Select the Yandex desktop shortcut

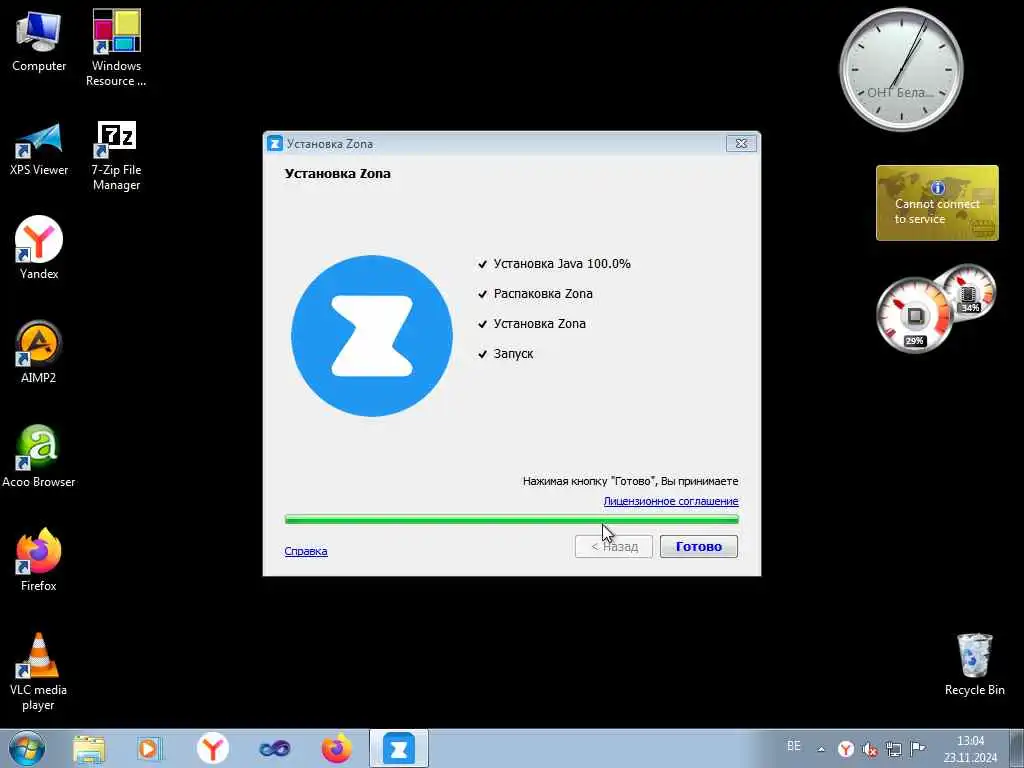39,248
